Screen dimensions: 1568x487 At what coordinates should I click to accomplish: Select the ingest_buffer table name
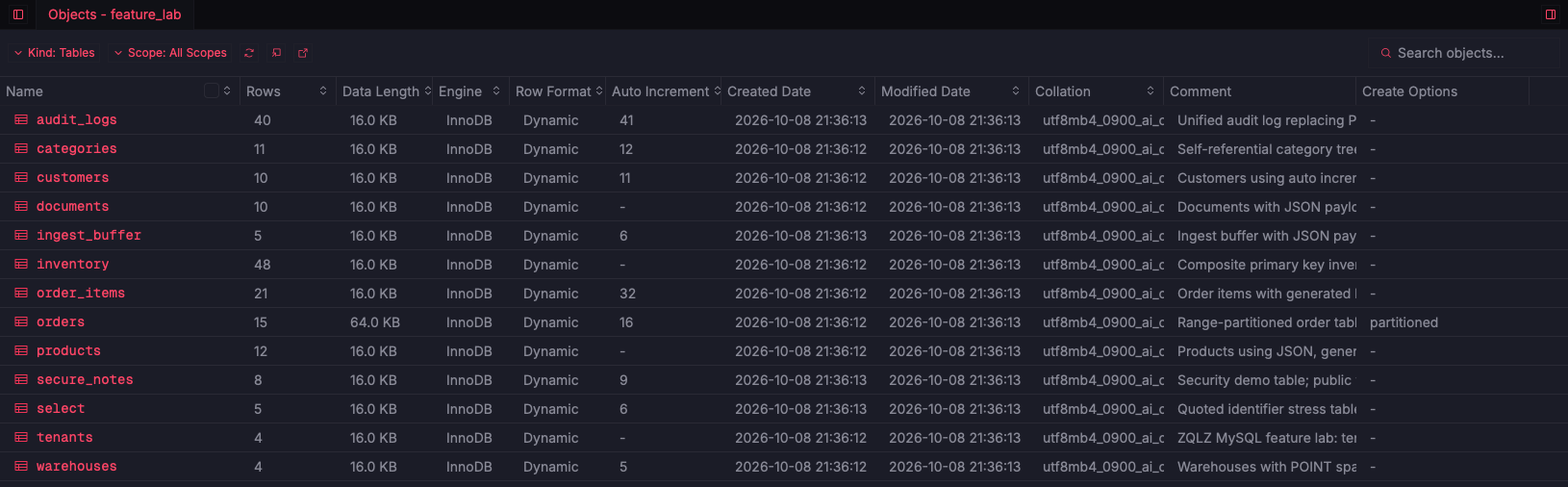(89, 236)
